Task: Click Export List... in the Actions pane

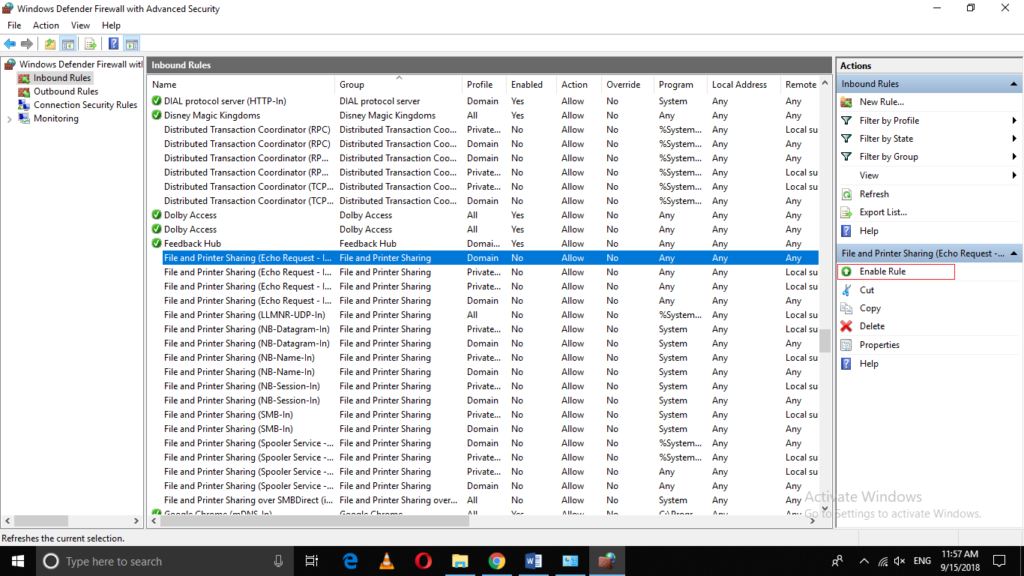Action: (x=882, y=212)
